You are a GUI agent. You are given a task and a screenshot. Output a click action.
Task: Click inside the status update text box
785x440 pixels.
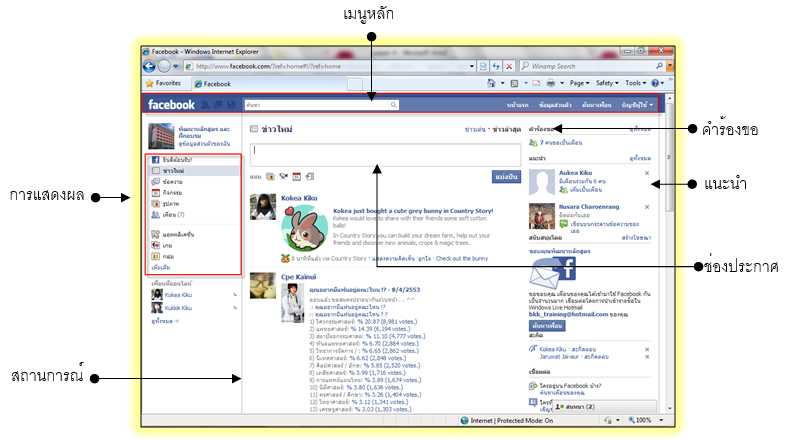pos(385,154)
